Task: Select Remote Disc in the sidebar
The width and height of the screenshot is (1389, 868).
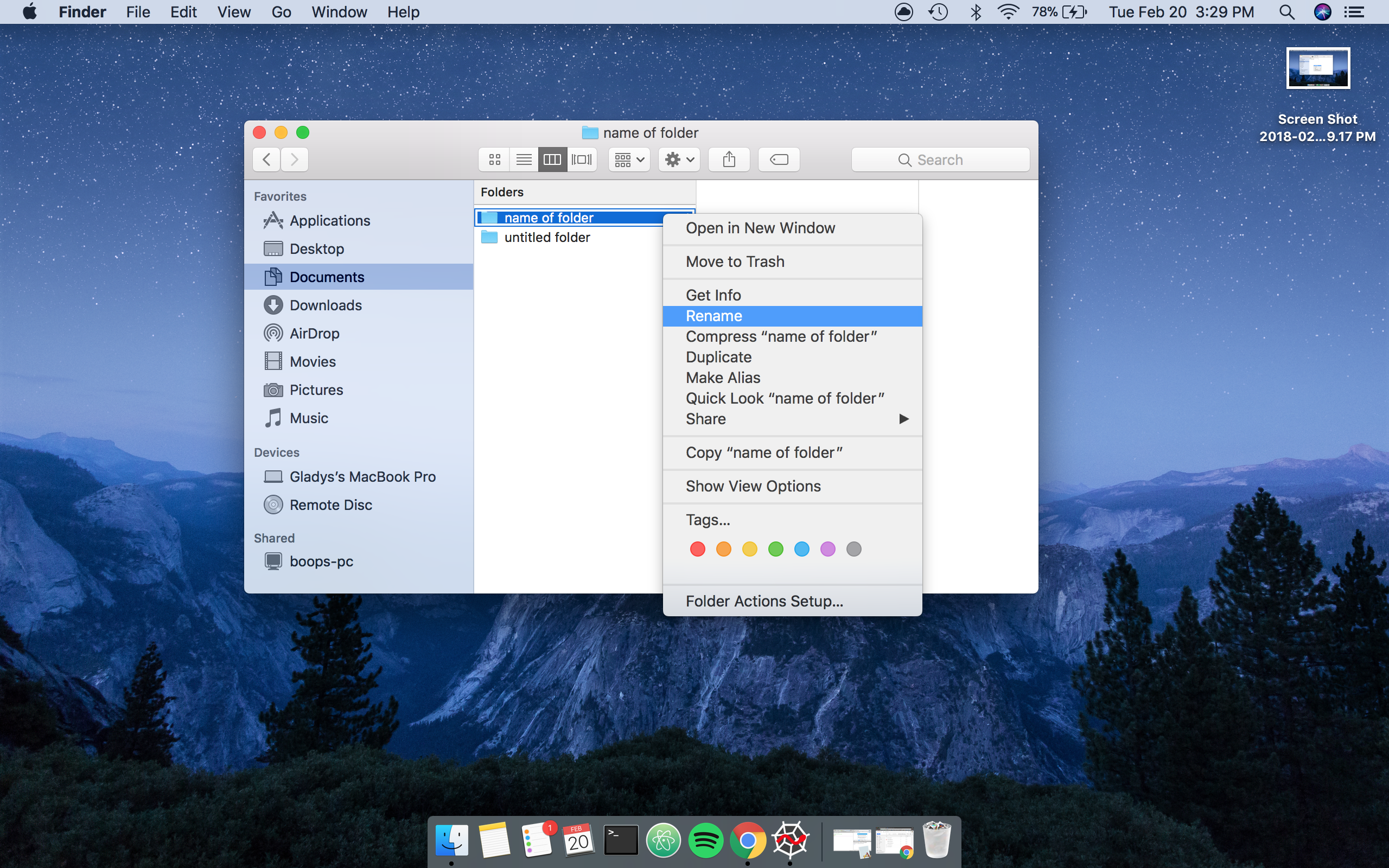Action: 359,505
